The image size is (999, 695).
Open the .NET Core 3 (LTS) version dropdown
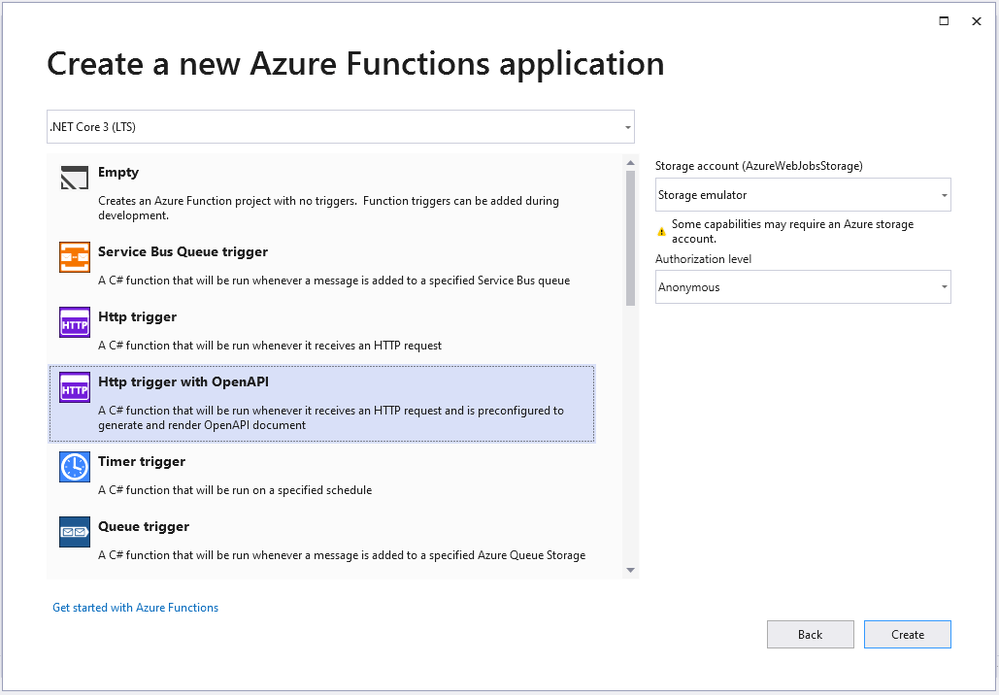point(340,127)
